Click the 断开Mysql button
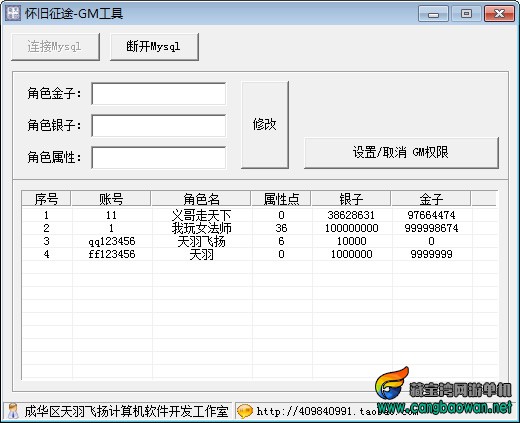The width and height of the screenshot is (520, 423). pos(154,47)
